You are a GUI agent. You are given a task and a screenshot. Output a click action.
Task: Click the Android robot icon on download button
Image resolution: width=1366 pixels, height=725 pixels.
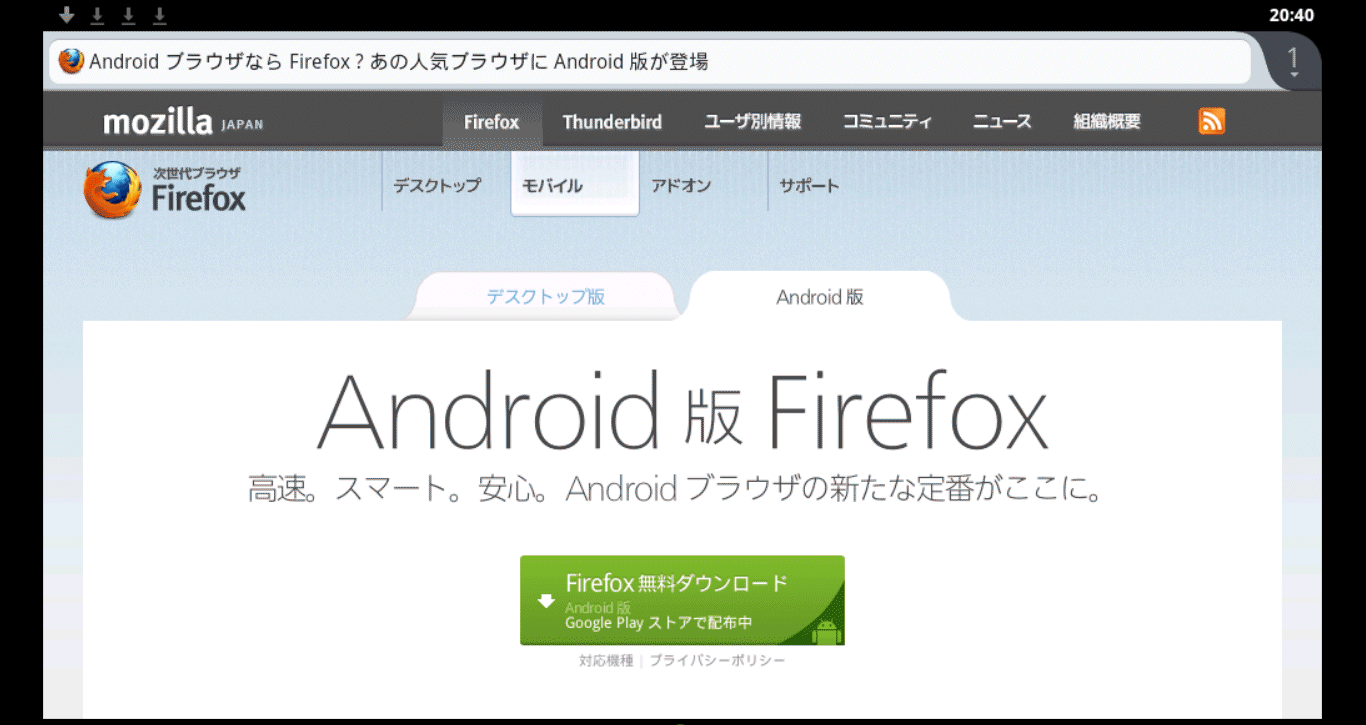[x=826, y=631]
